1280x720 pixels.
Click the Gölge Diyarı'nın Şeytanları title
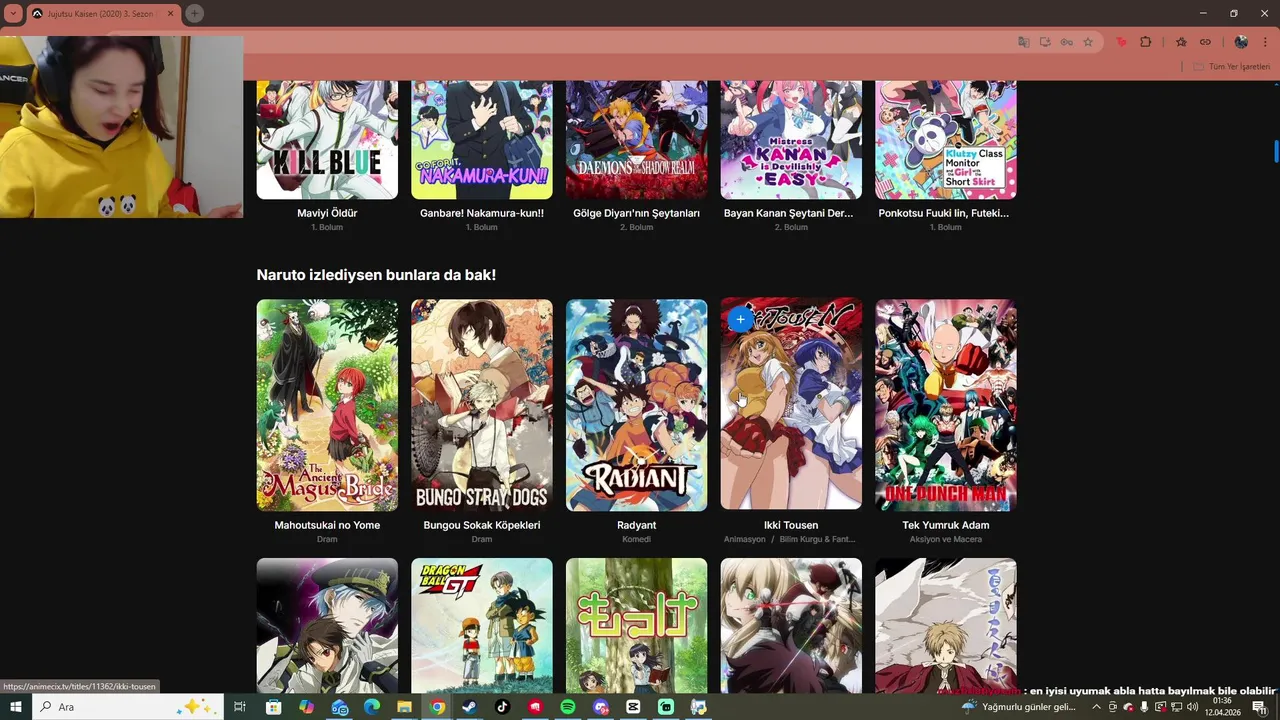[636, 213]
